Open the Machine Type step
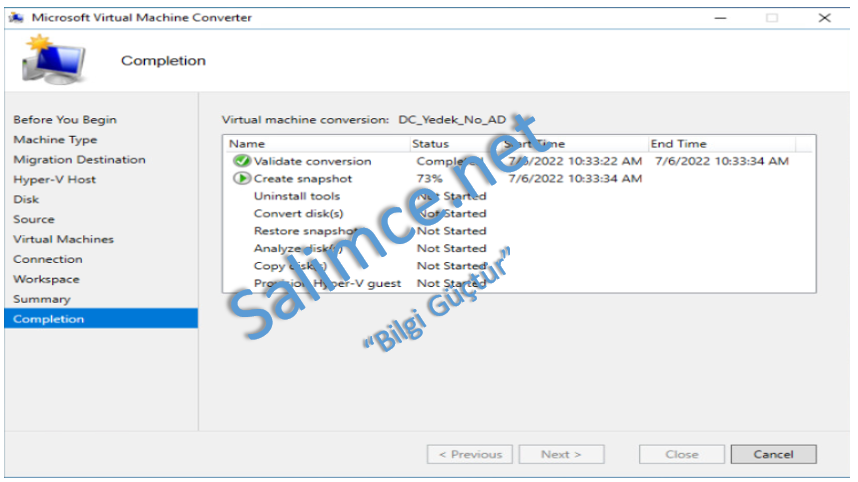The width and height of the screenshot is (858, 482). [x=55, y=140]
